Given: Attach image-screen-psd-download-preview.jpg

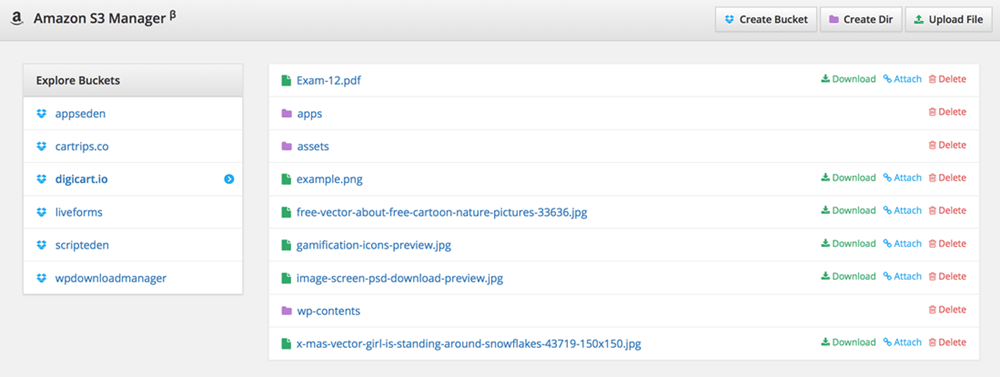Looking at the screenshot, I should (902, 276).
